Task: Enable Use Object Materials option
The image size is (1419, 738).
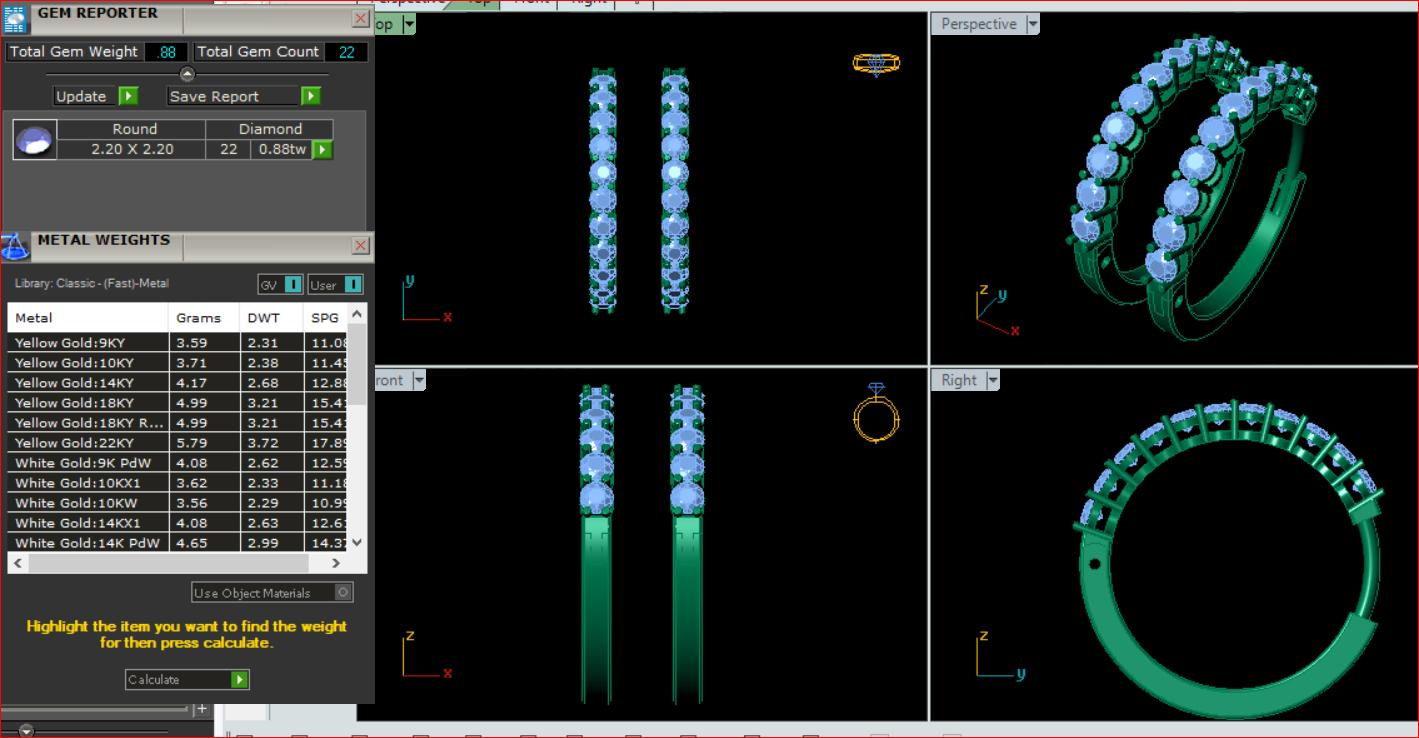Action: (x=343, y=593)
